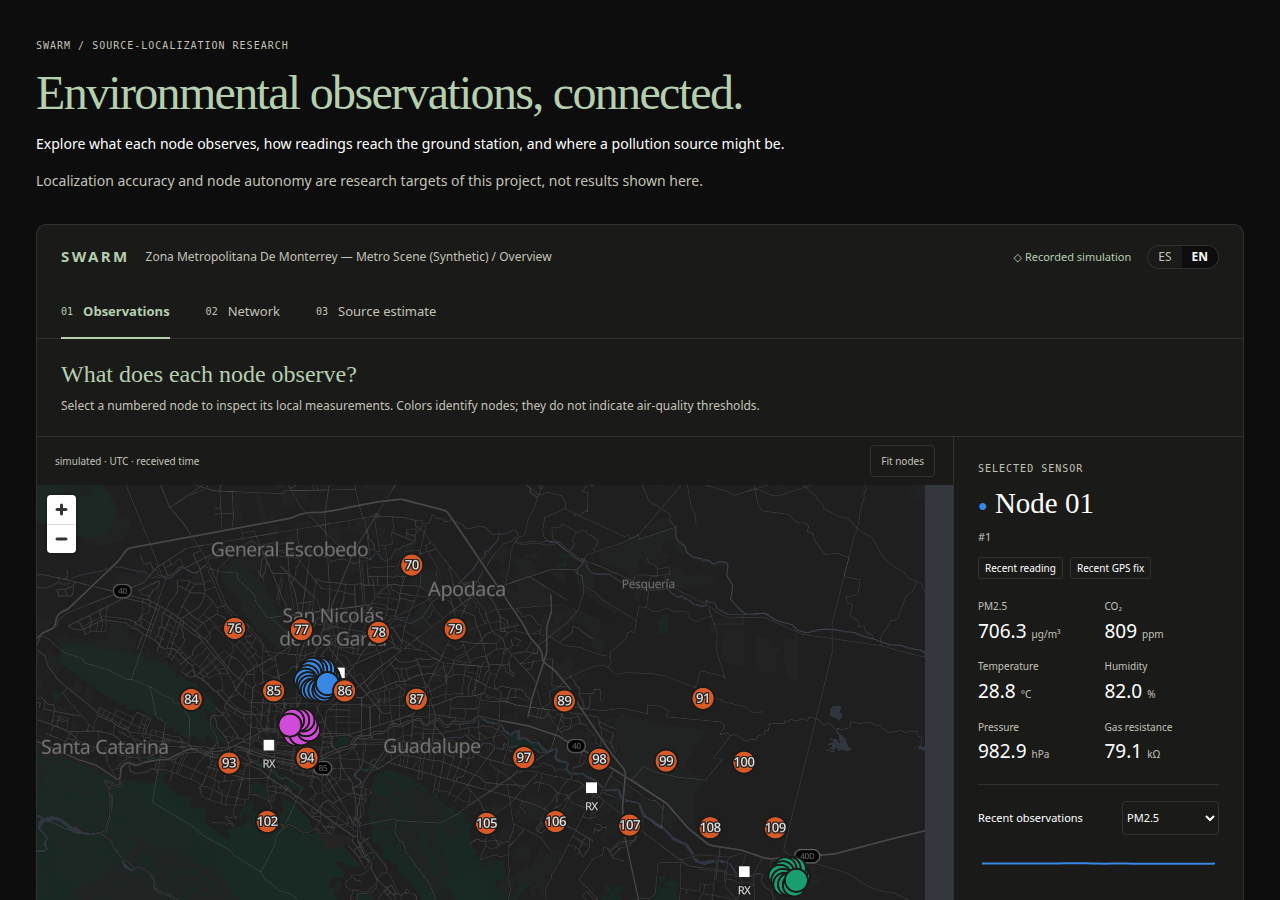Select node marker 89 on map
Viewport: 1280px width, 900px height.
(x=565, y=701)
